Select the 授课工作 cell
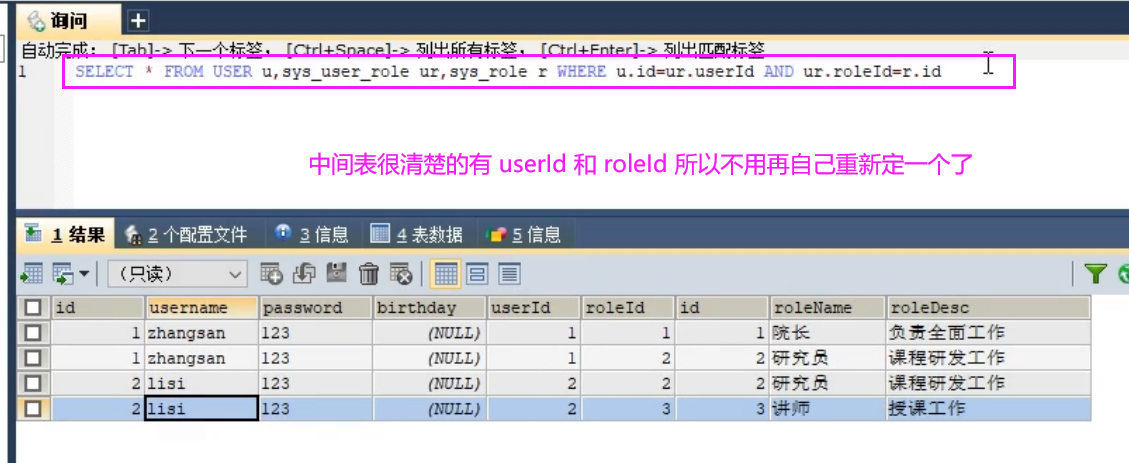 click(988, 409)
